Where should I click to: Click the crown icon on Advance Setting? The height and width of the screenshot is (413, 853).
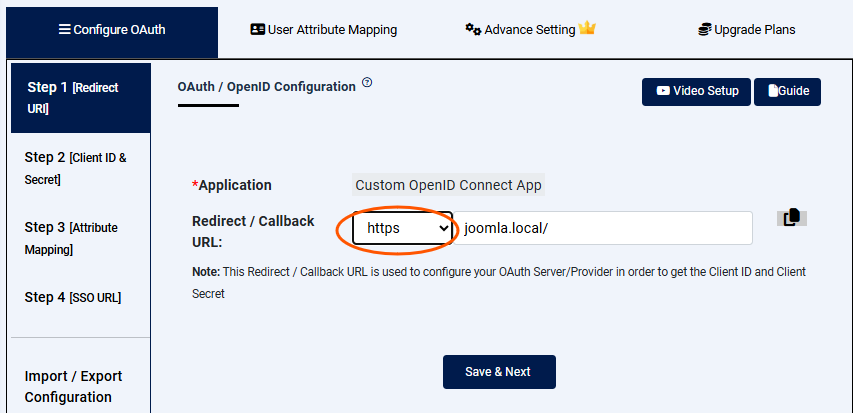pos(587,29)
